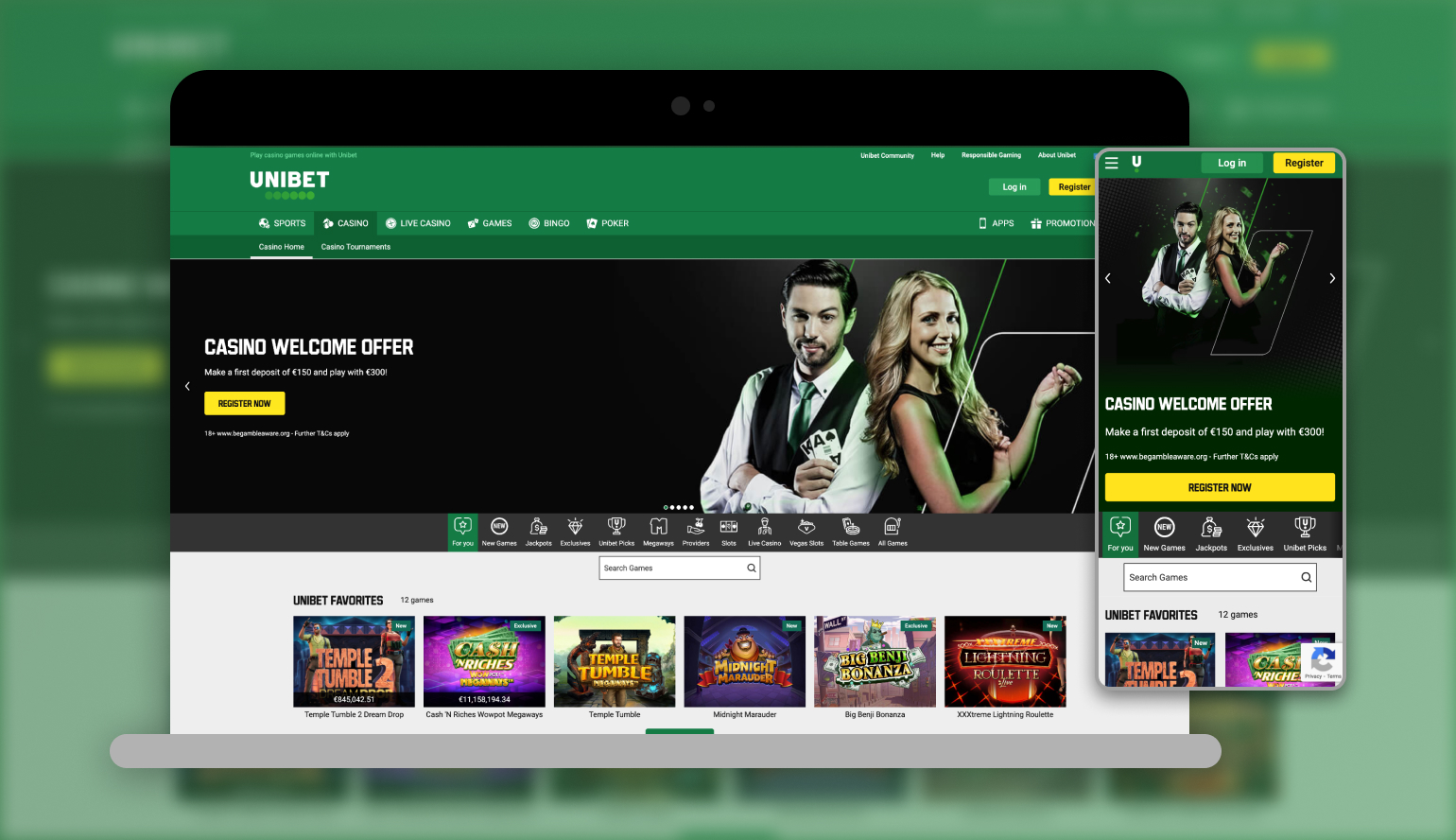Go to previous banner slide on mobile
1456x840 pixels.
pyautogui.click(x=1108, y=278)
